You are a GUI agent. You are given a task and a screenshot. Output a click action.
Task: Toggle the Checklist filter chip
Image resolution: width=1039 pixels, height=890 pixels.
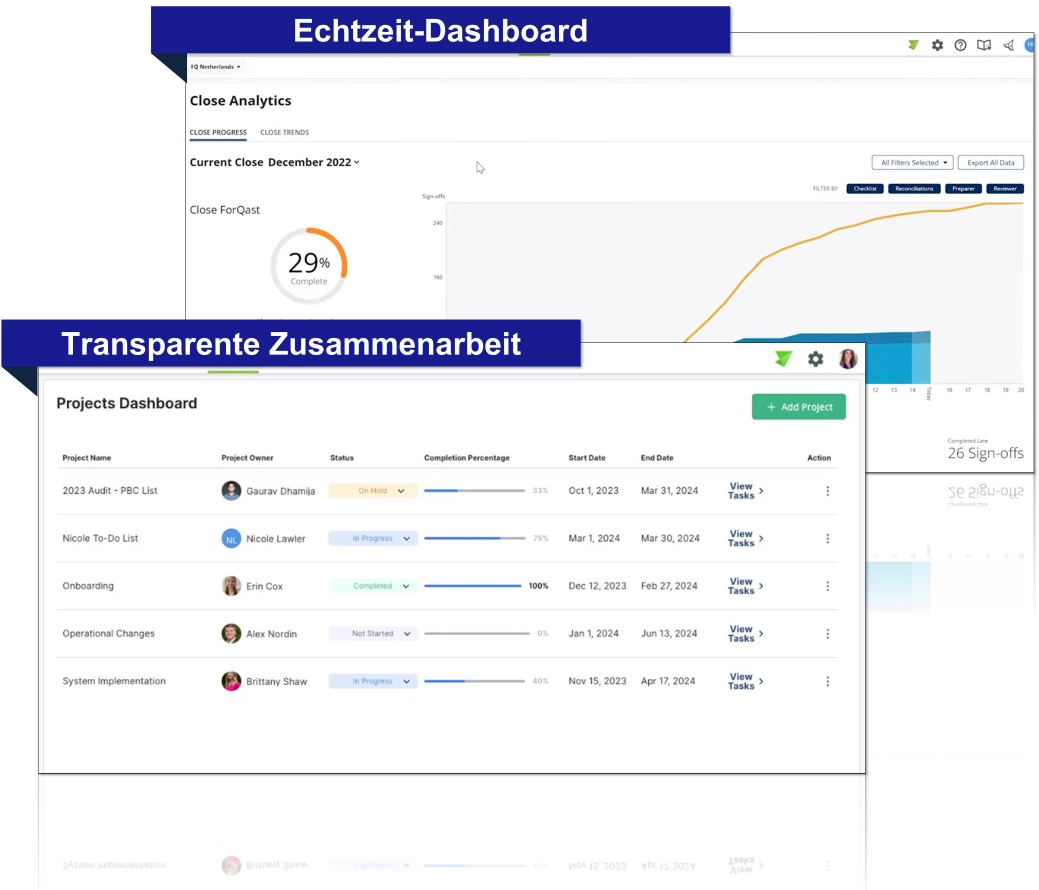click(865, 189)
